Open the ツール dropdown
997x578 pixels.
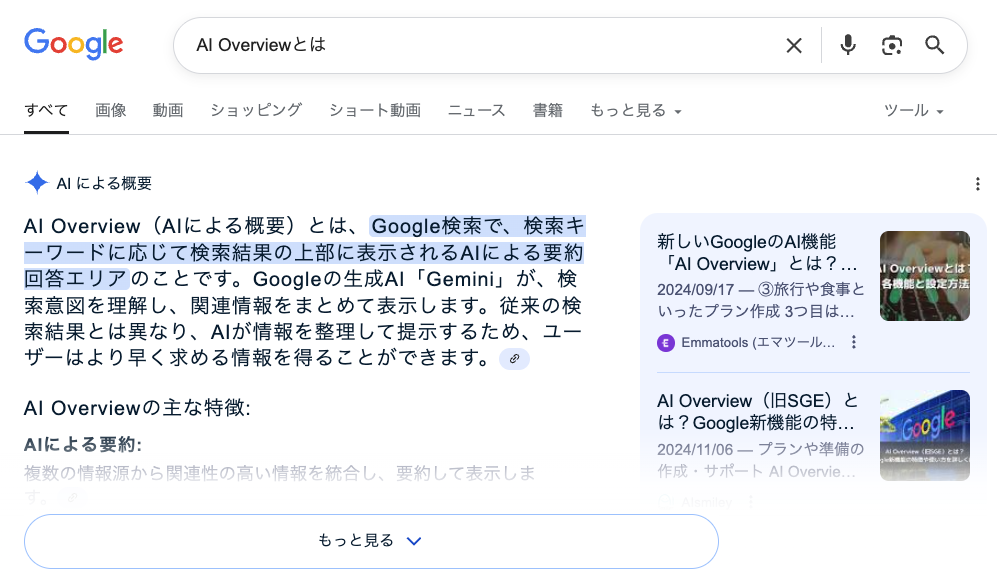913,111
